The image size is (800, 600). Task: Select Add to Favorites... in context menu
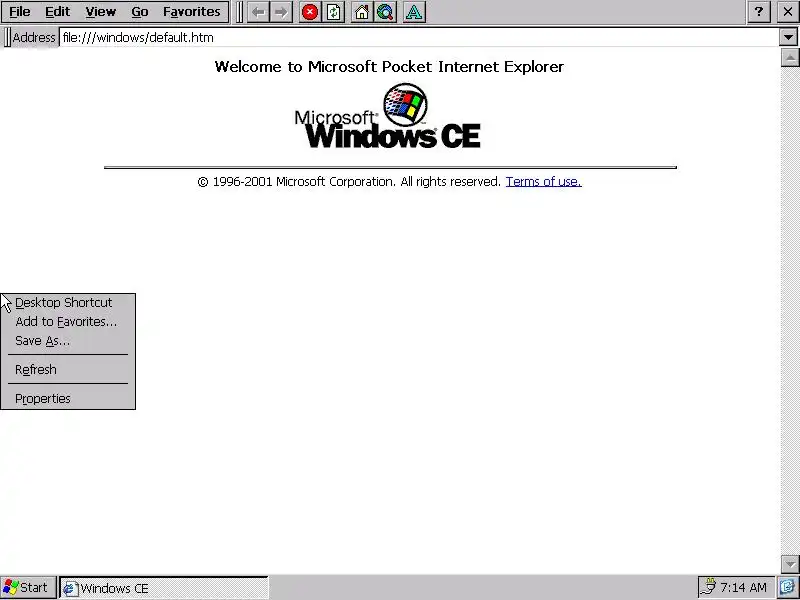point(68,321)
